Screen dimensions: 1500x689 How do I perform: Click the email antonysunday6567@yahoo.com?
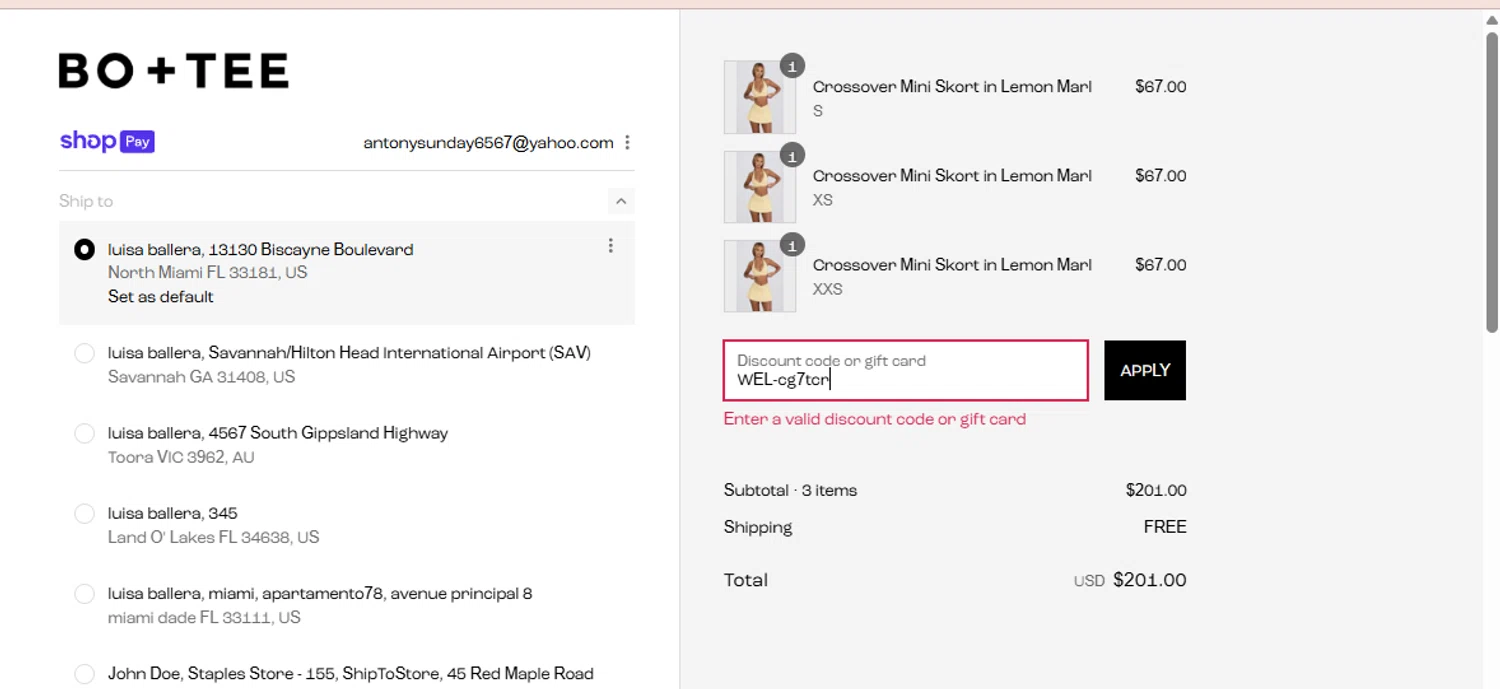pyautogui.click(x=488, y=143)
